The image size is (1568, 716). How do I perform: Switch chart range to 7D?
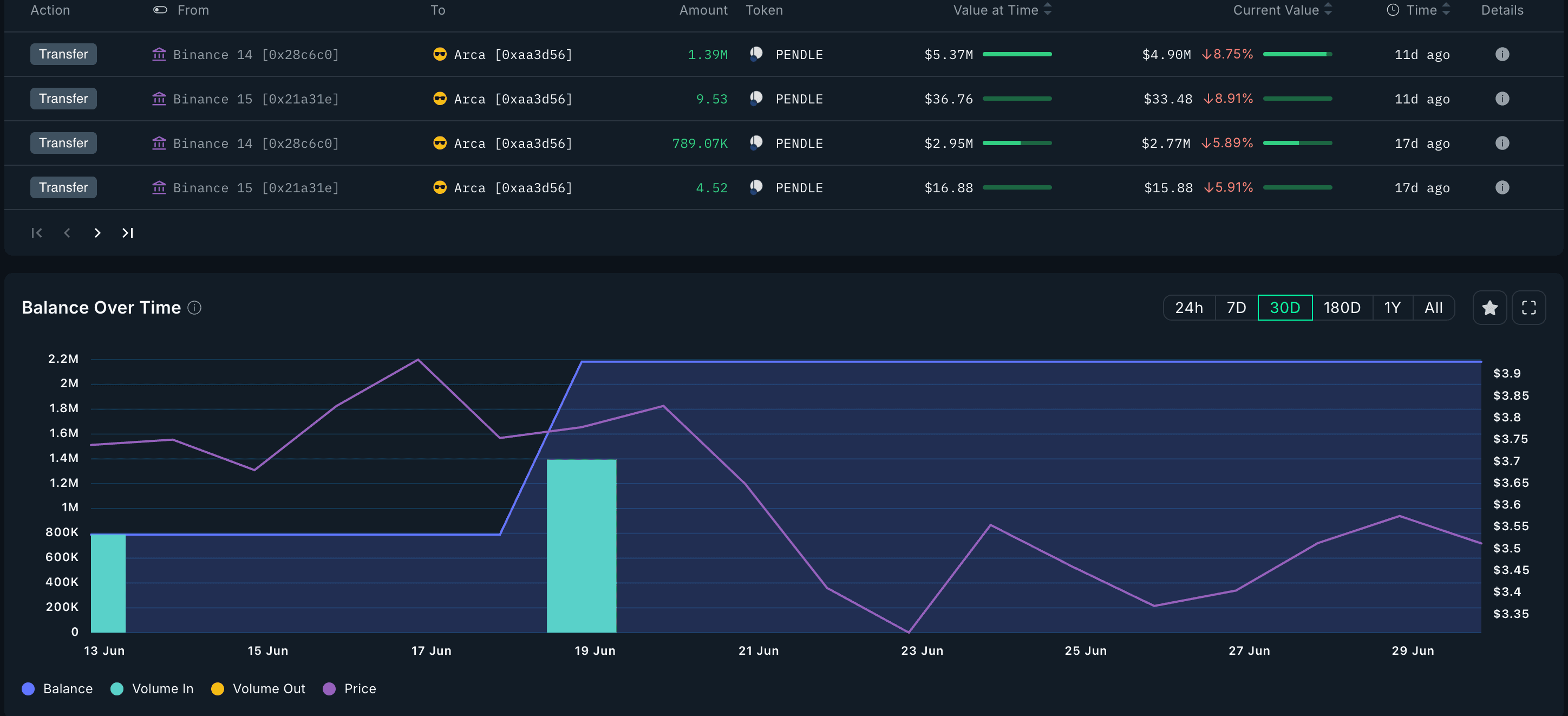(1236, 308)
